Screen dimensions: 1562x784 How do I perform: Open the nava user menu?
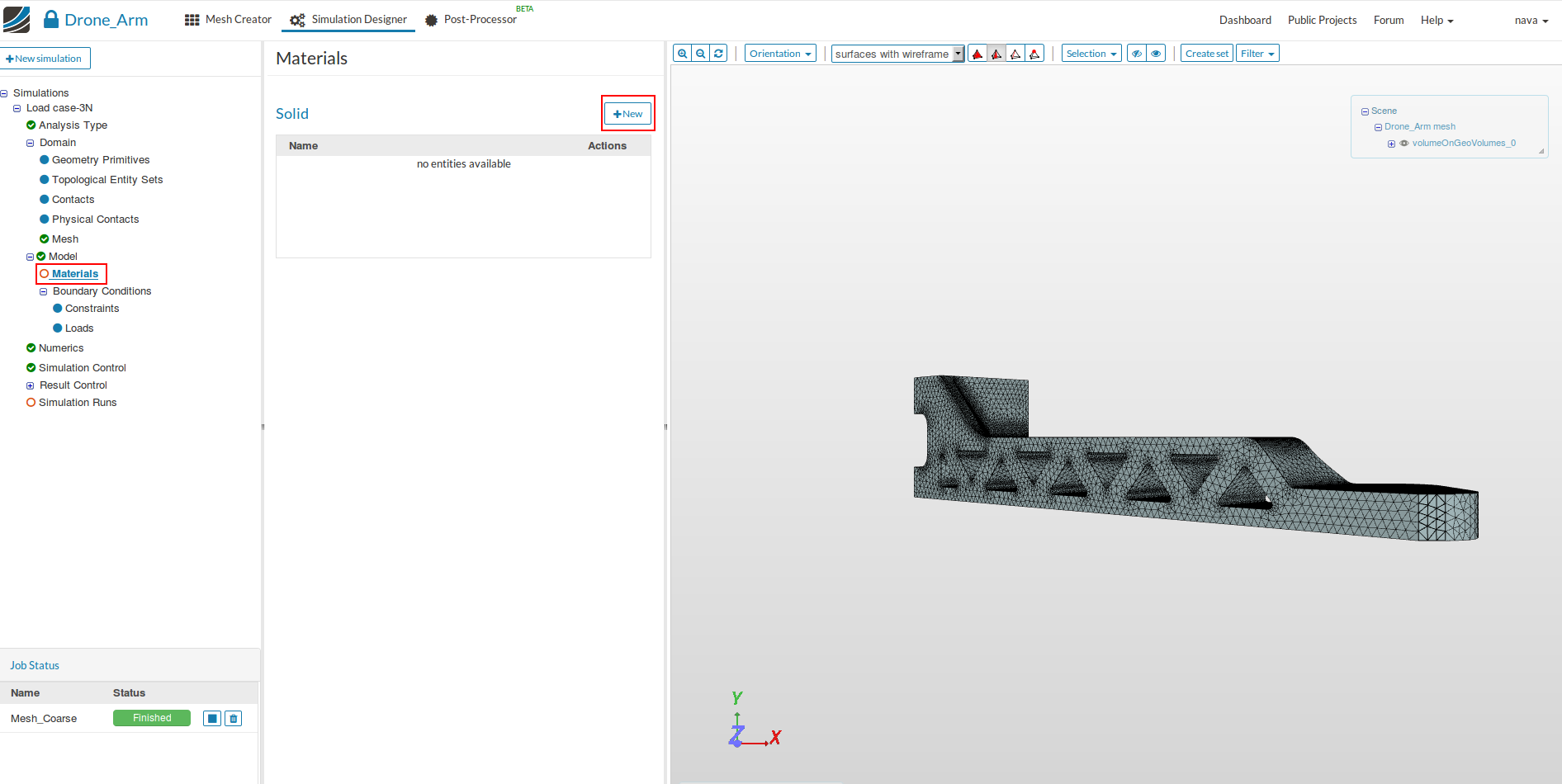pos(1531,20)
